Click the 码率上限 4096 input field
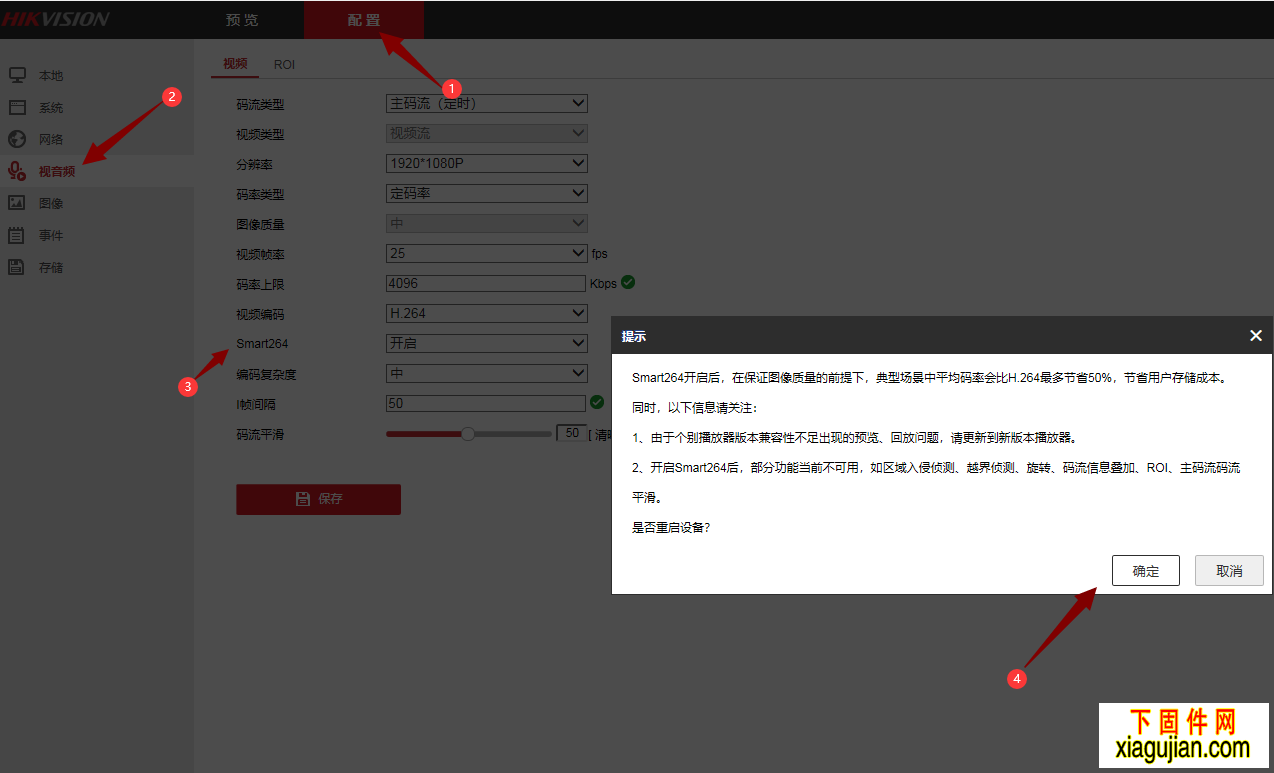 point(486,283)
